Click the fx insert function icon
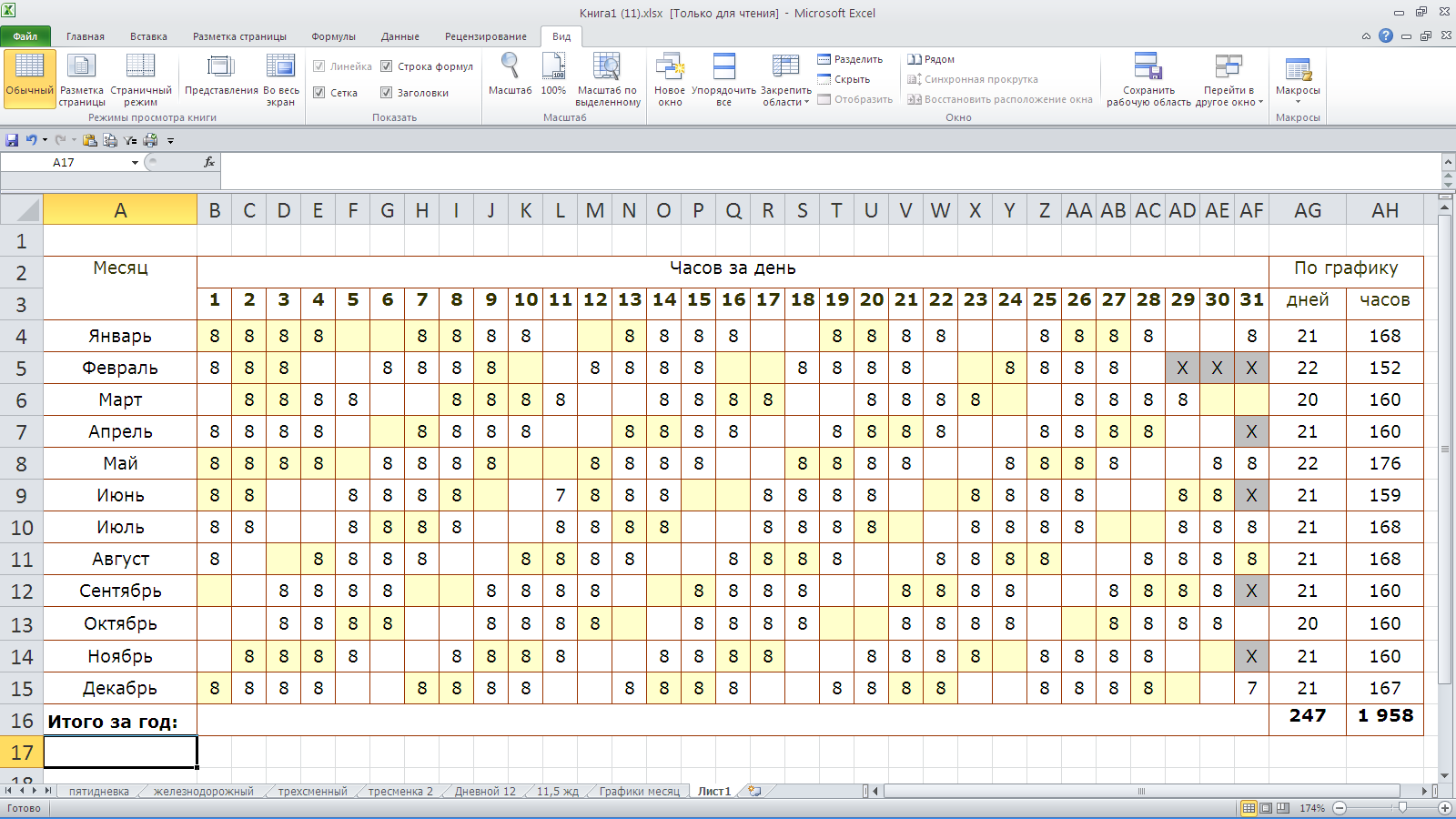The image size is (1456, 819). (209, 162)
